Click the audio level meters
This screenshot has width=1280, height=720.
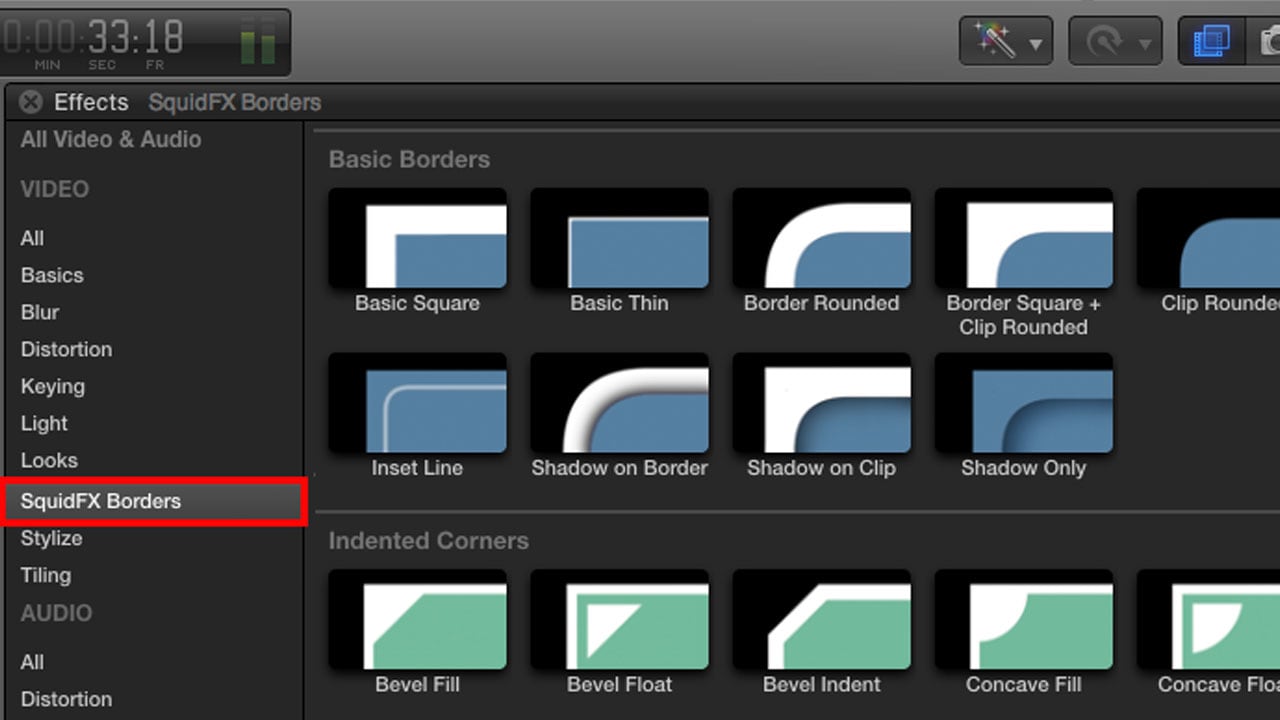pyautogui.click(x=258, y=41)
